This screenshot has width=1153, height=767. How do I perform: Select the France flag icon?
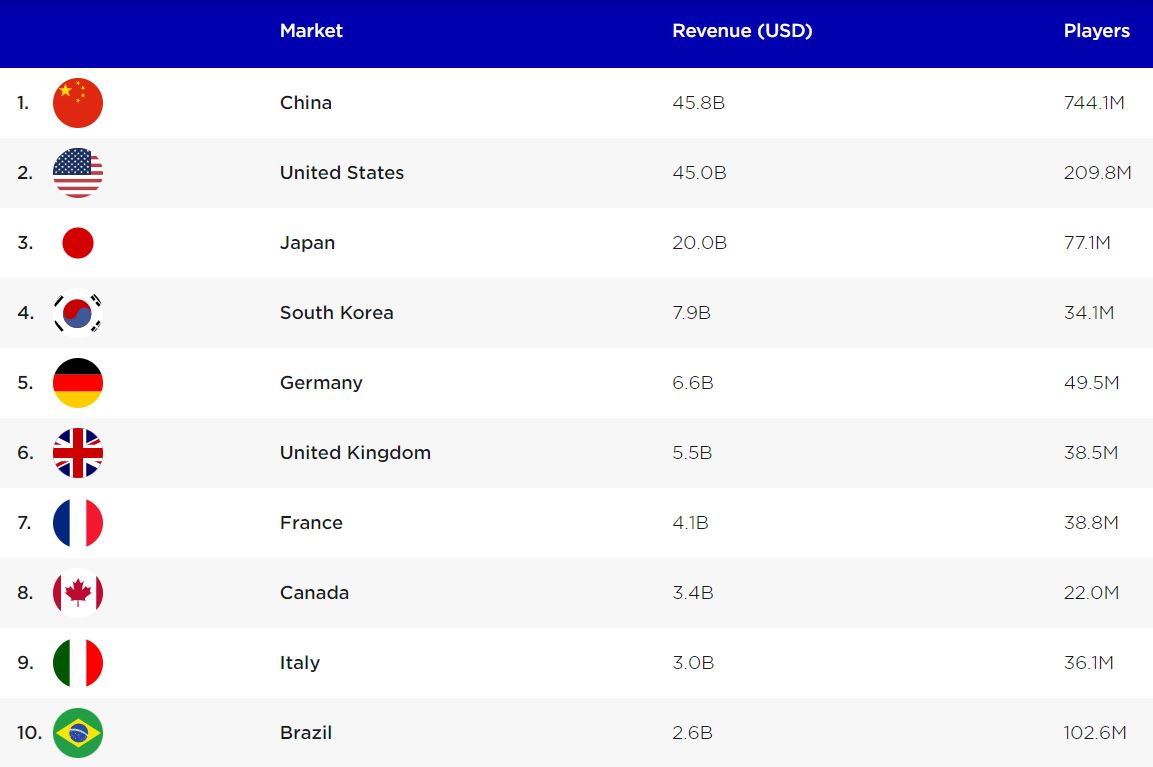pos(78,523)
